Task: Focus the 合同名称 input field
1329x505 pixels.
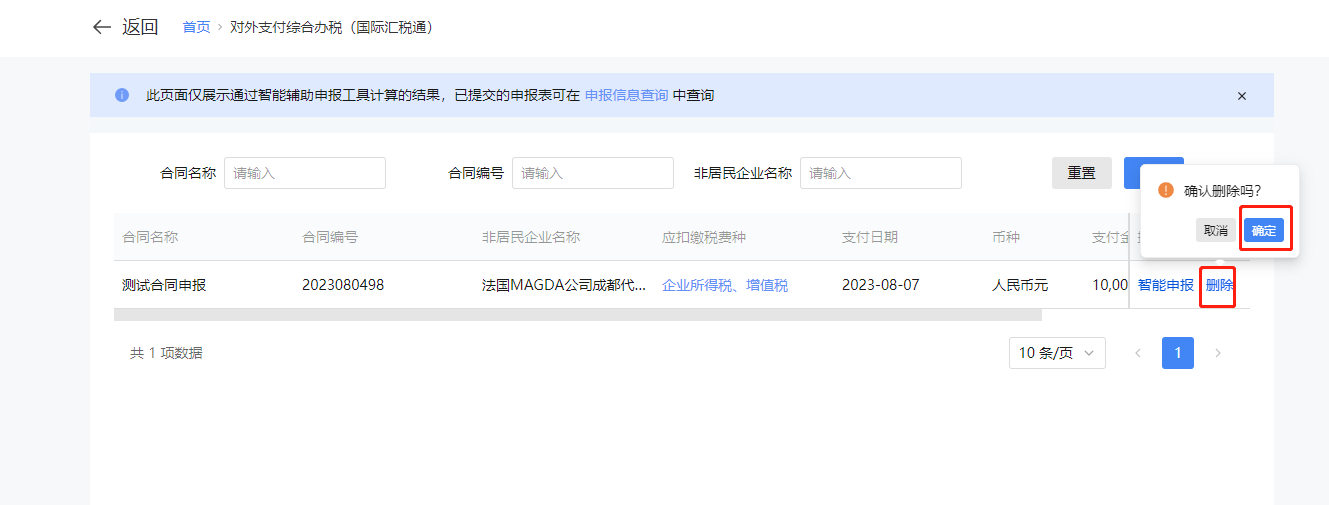Action: point(305,173)
